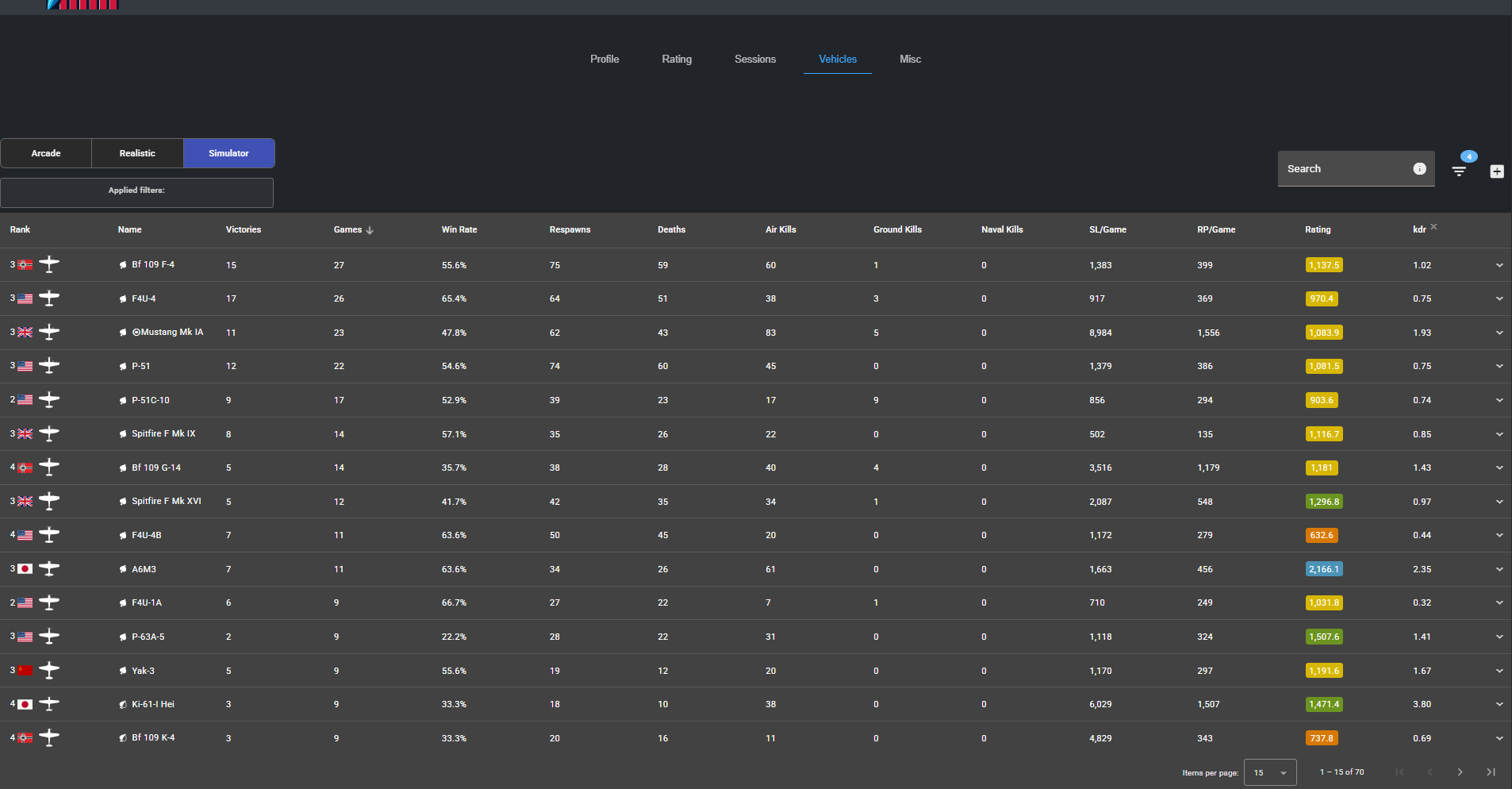Sort by Deaths column header
The image size is (1512, 789).
[x=671, y=229]
